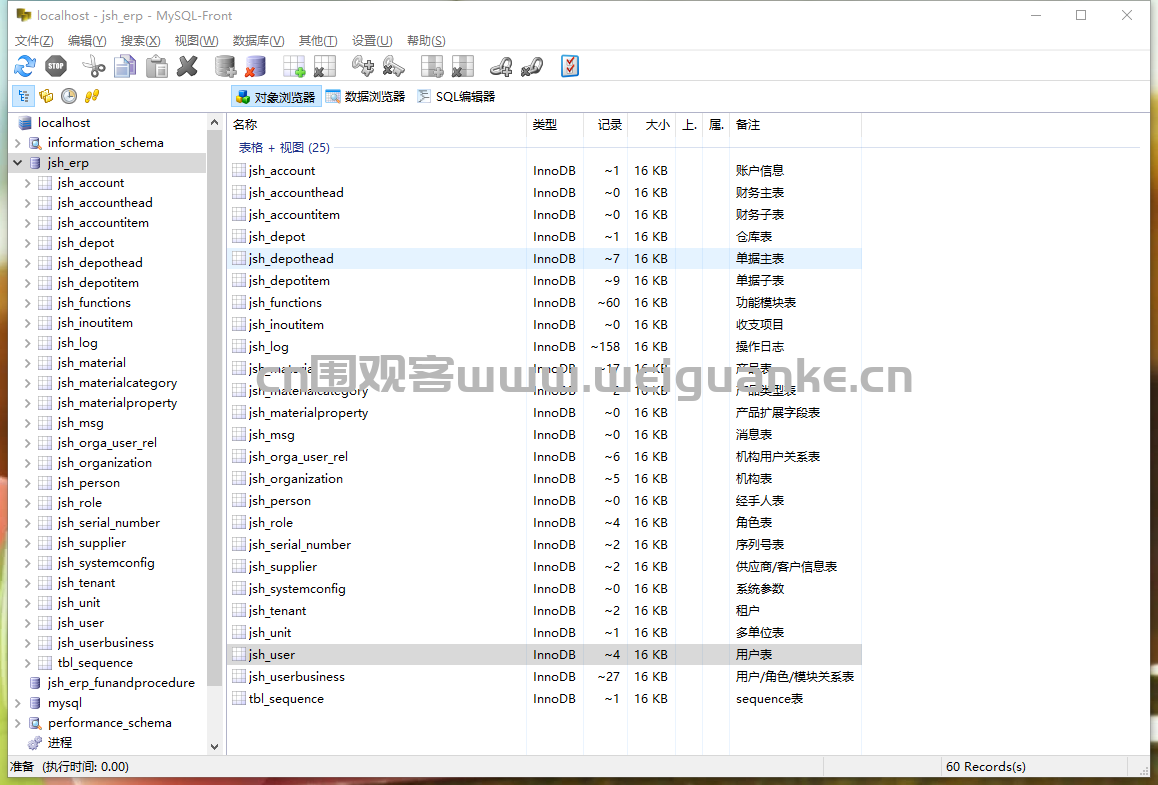Select localhost in the tree
1158x785 pixels.
pyautogui.click(x=64, y=123)
